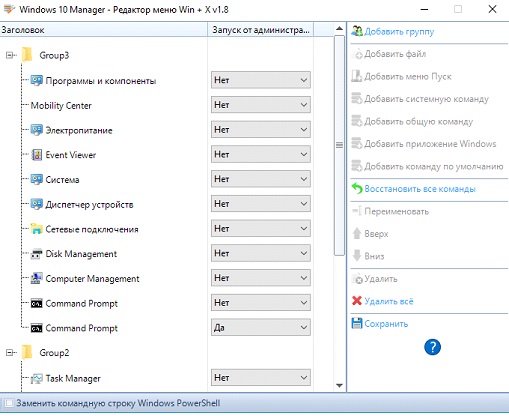This screenshot has width=509, height=416.
Task: Click the Запуск от администратора column header
Action: tap(261, 30)
